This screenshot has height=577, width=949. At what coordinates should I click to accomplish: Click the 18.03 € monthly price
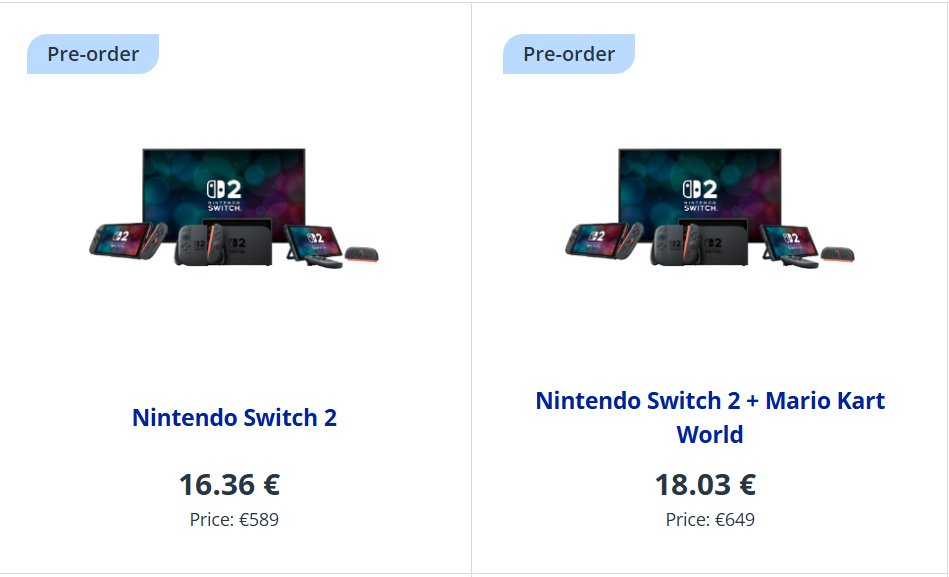[x=705, y=484]
